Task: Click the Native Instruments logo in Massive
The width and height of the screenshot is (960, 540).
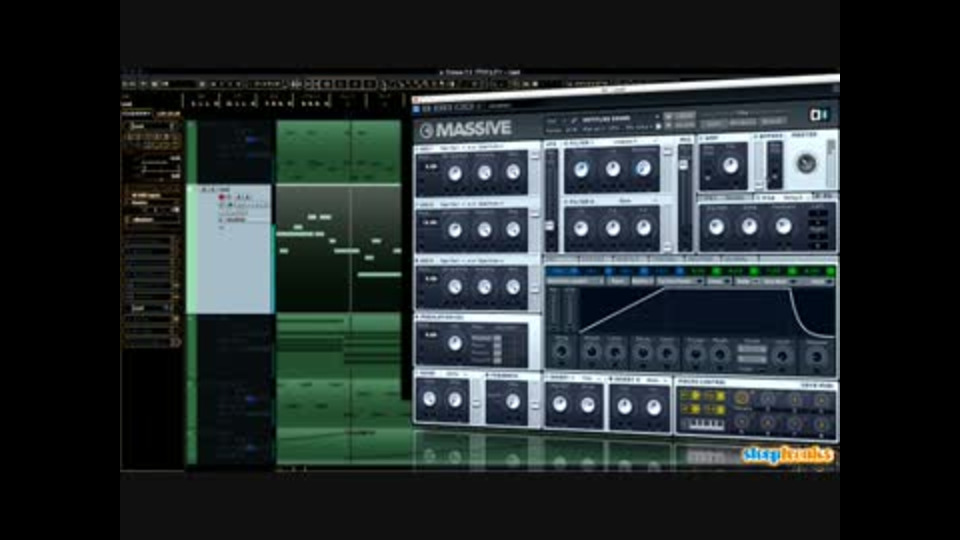Action: point(819,114)
